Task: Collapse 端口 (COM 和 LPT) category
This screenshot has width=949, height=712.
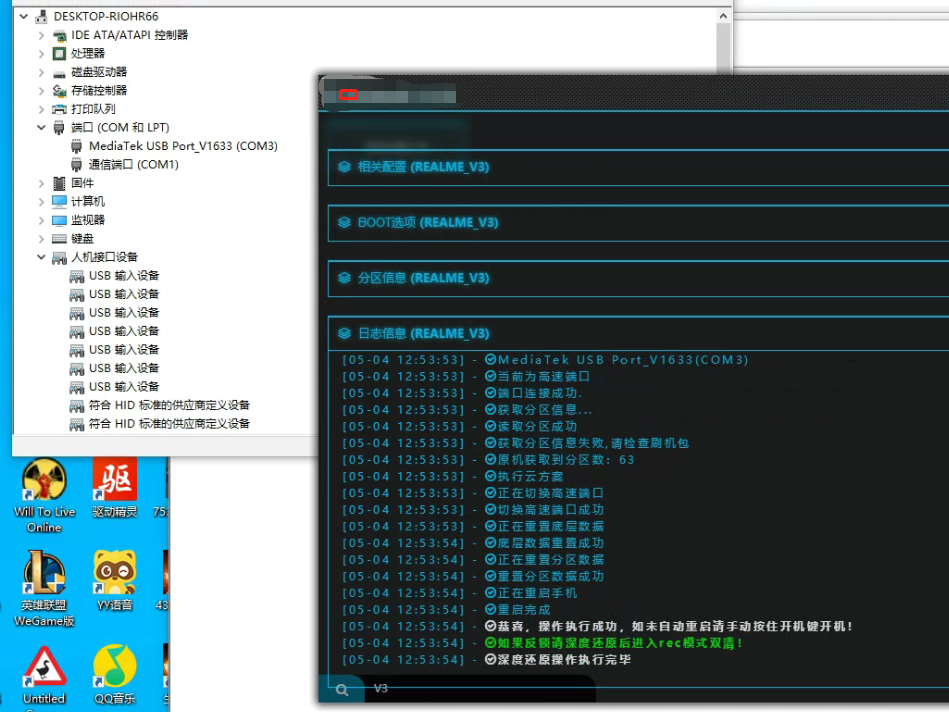Action: [41, 128]
